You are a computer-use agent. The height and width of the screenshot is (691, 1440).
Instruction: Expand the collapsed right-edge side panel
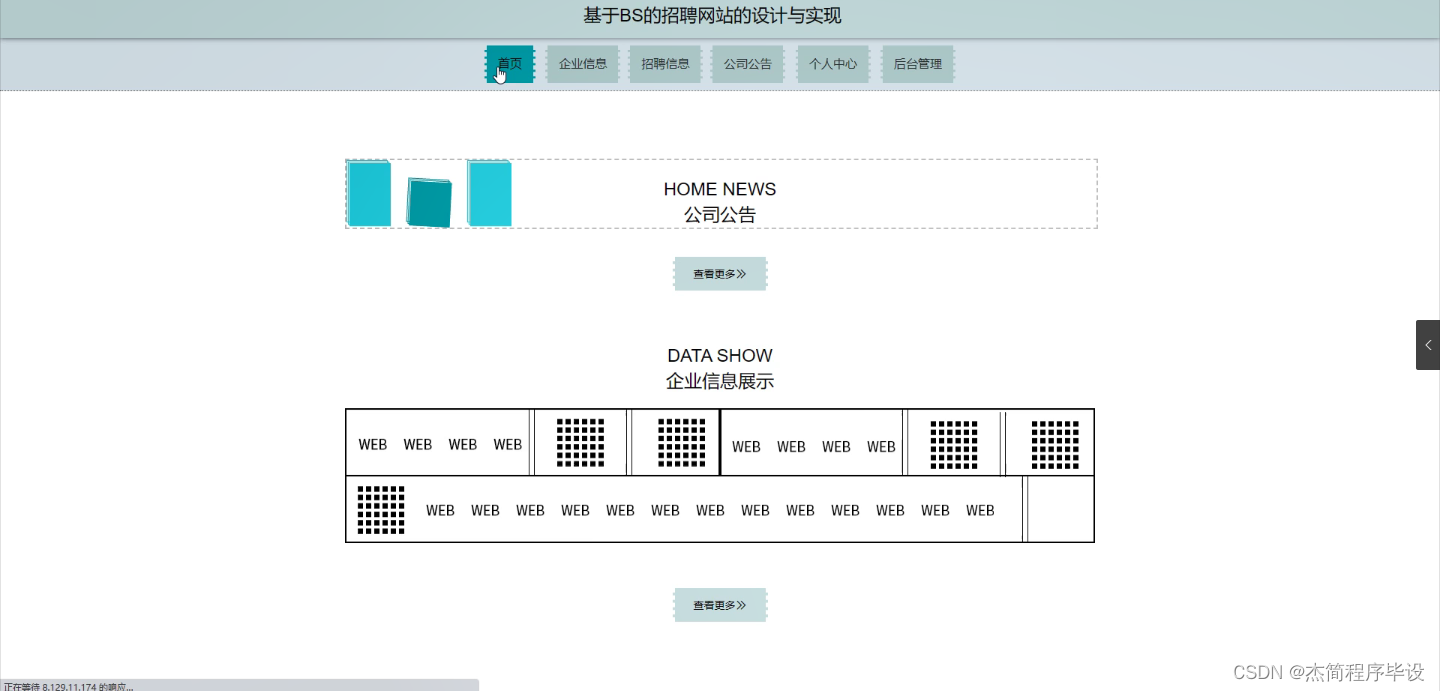point(1428,345)
